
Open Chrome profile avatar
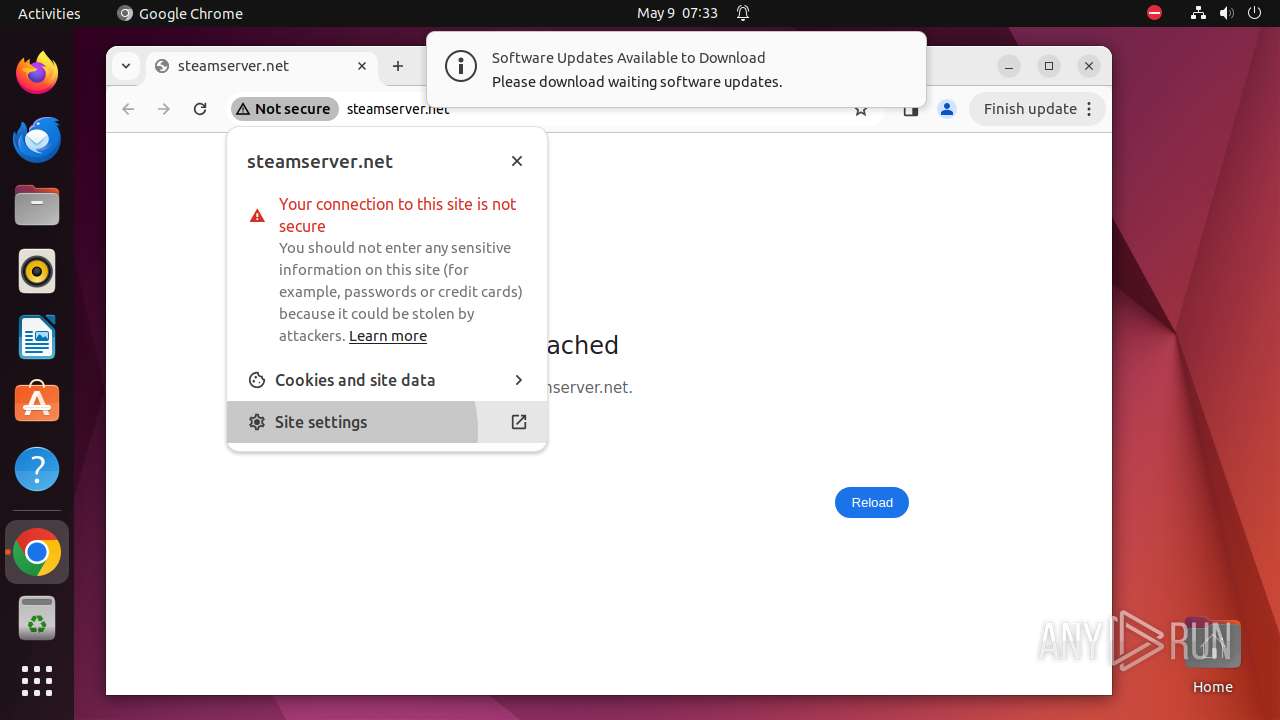(947, 109)
